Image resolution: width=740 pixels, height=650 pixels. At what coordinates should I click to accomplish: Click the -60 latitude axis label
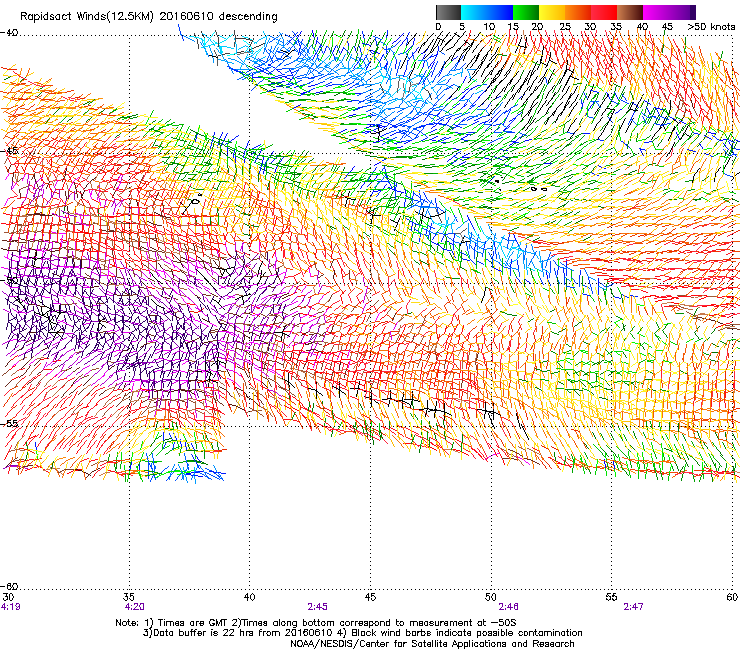point(9,587)
